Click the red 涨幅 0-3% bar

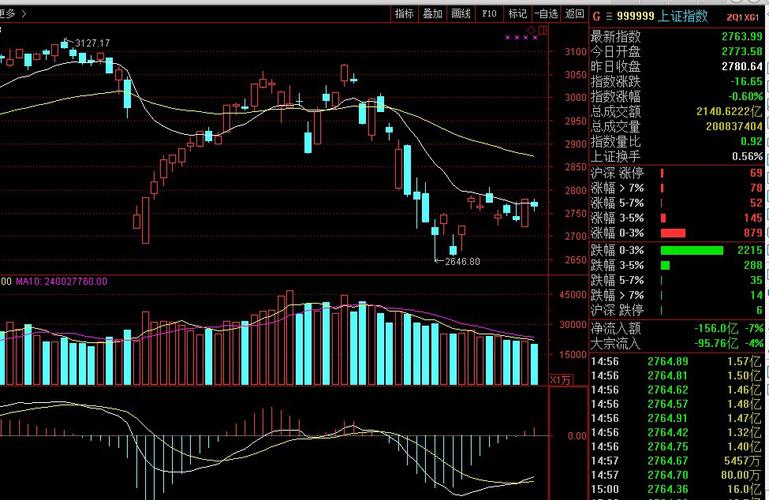673,233
